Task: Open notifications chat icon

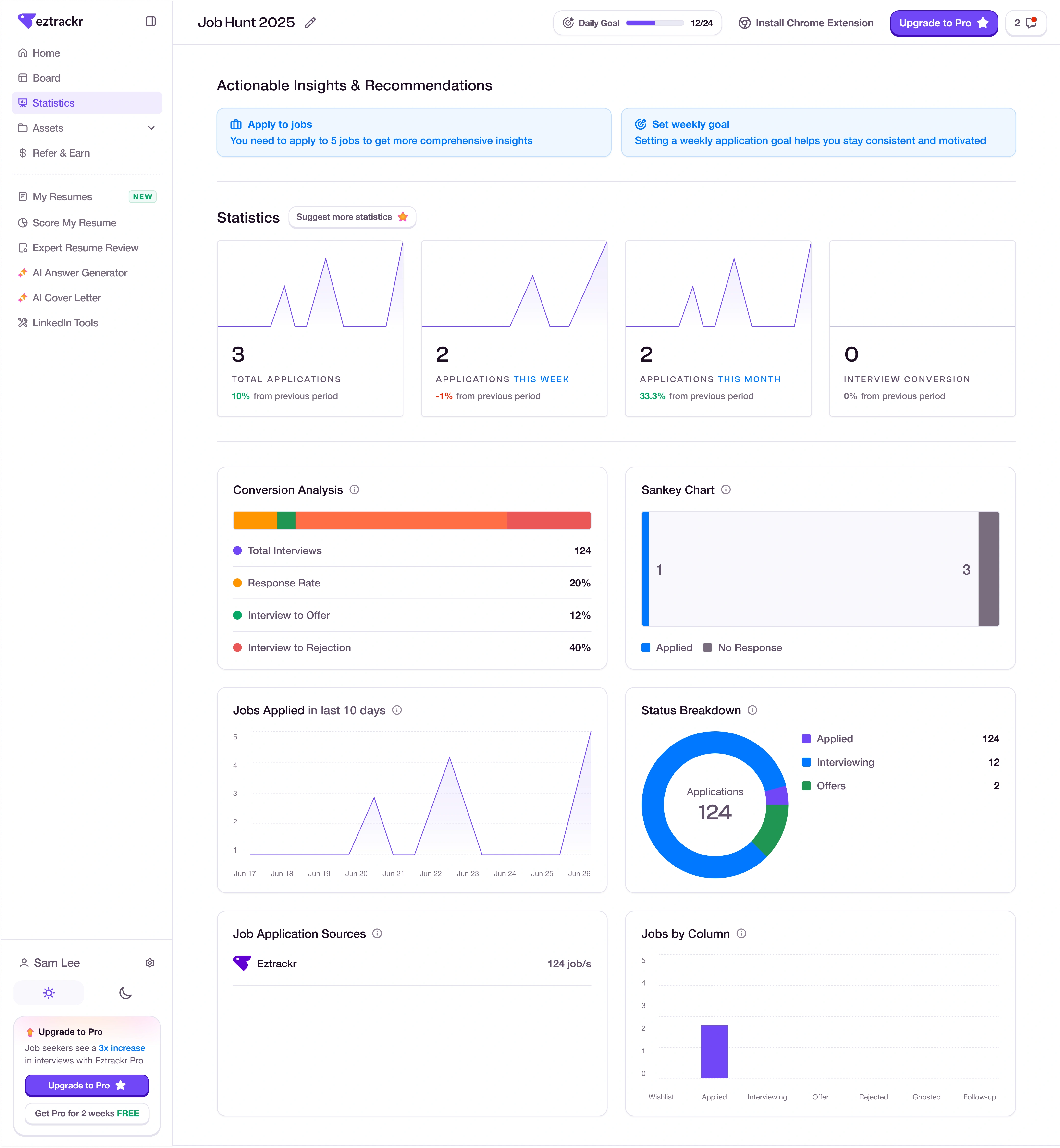Action: [1031, 23]
